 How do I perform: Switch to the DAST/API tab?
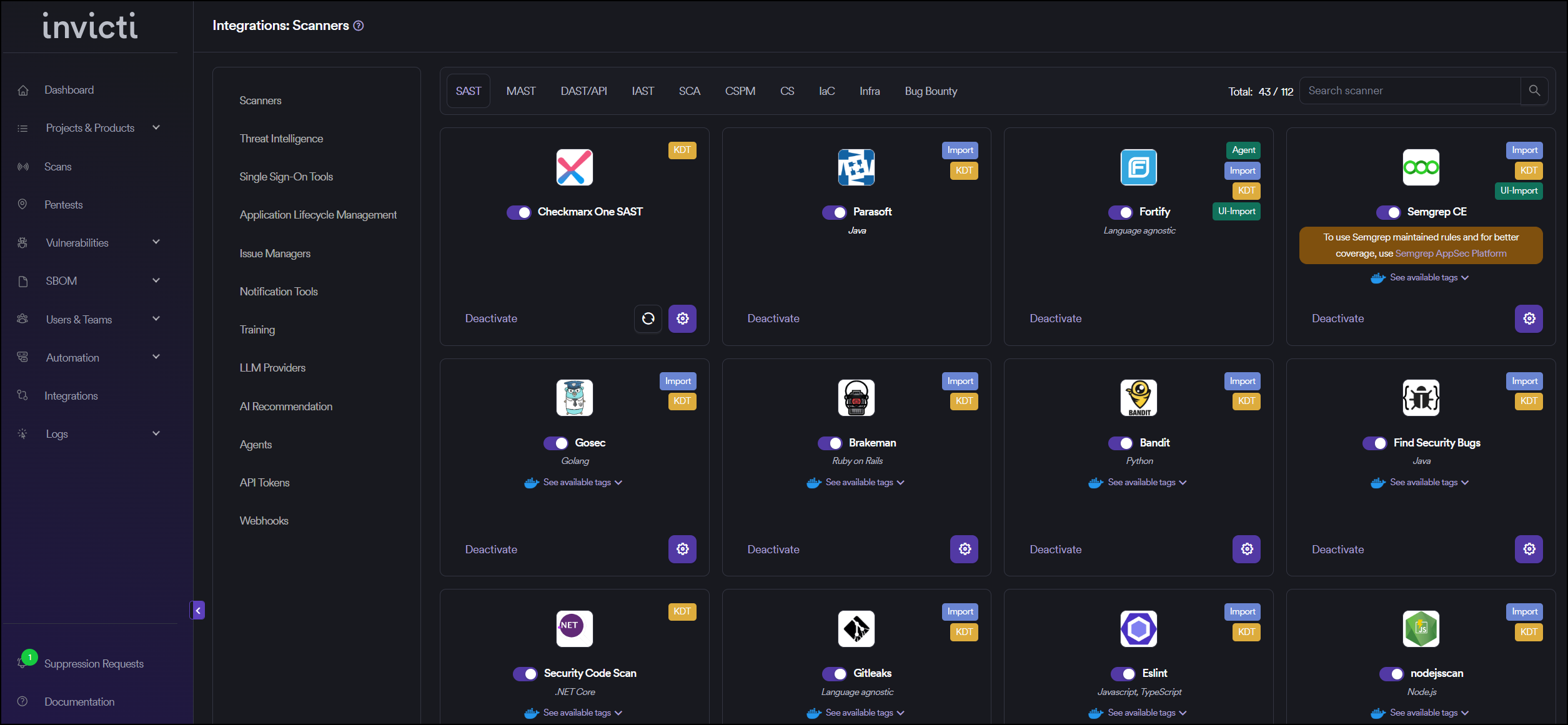pyautogui.click(x=583, y=91)
